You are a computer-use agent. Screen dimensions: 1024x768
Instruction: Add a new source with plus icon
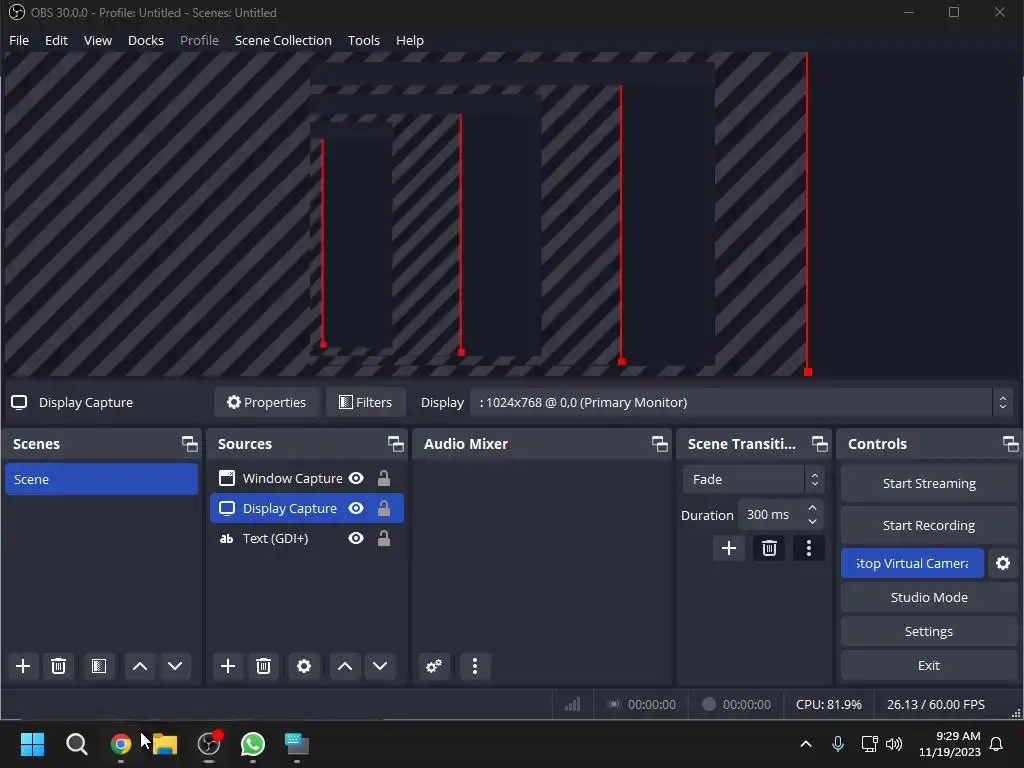[228, 666]
